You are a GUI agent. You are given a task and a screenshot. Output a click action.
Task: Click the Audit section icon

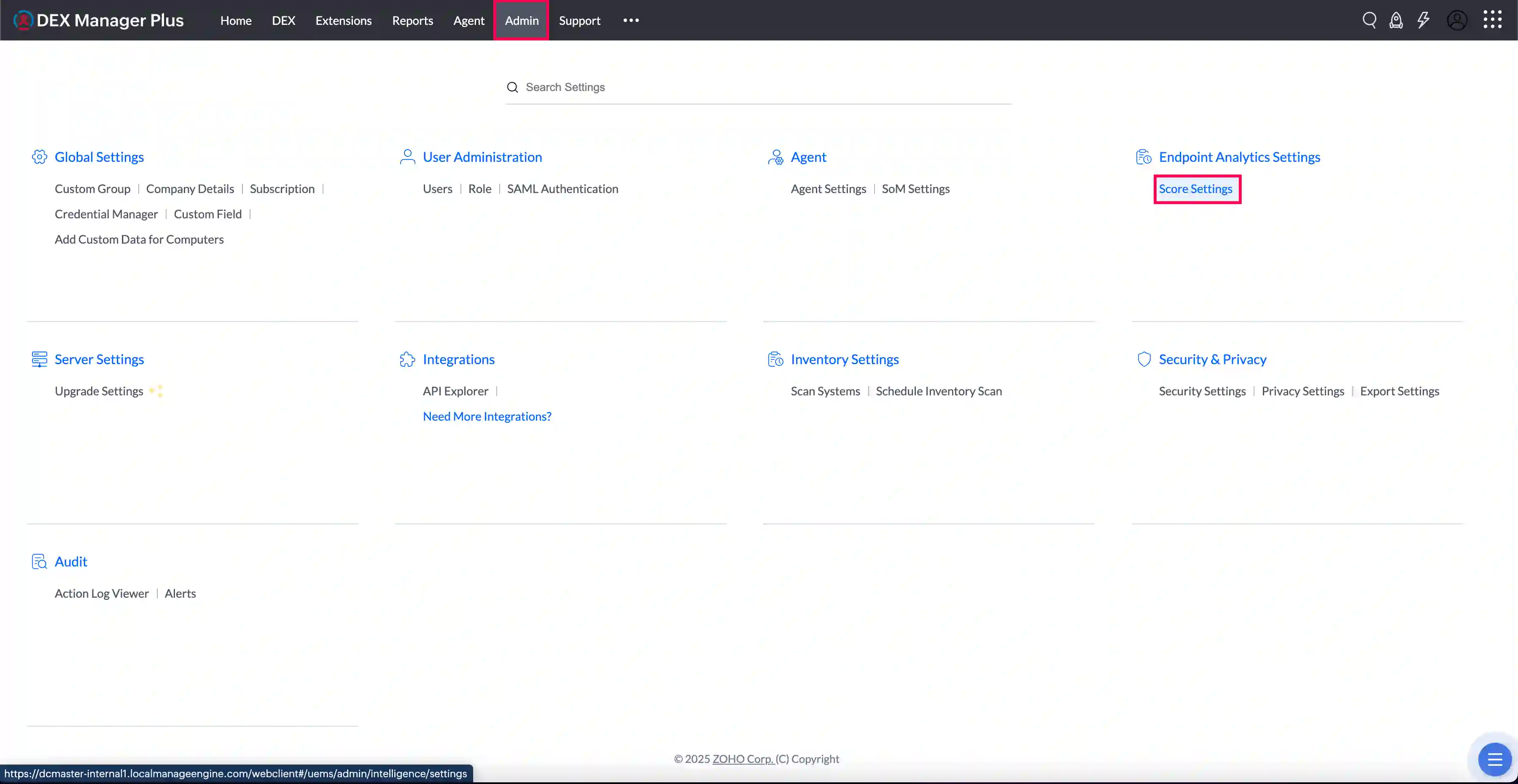pos(40,561)
